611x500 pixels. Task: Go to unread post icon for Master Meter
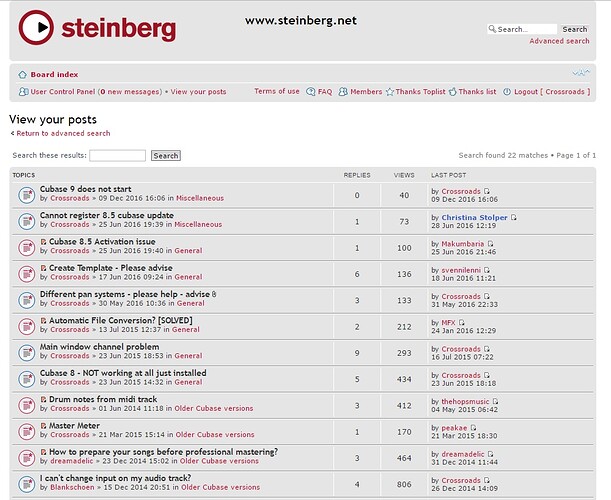pyautogui.click(x=43, y=426)
